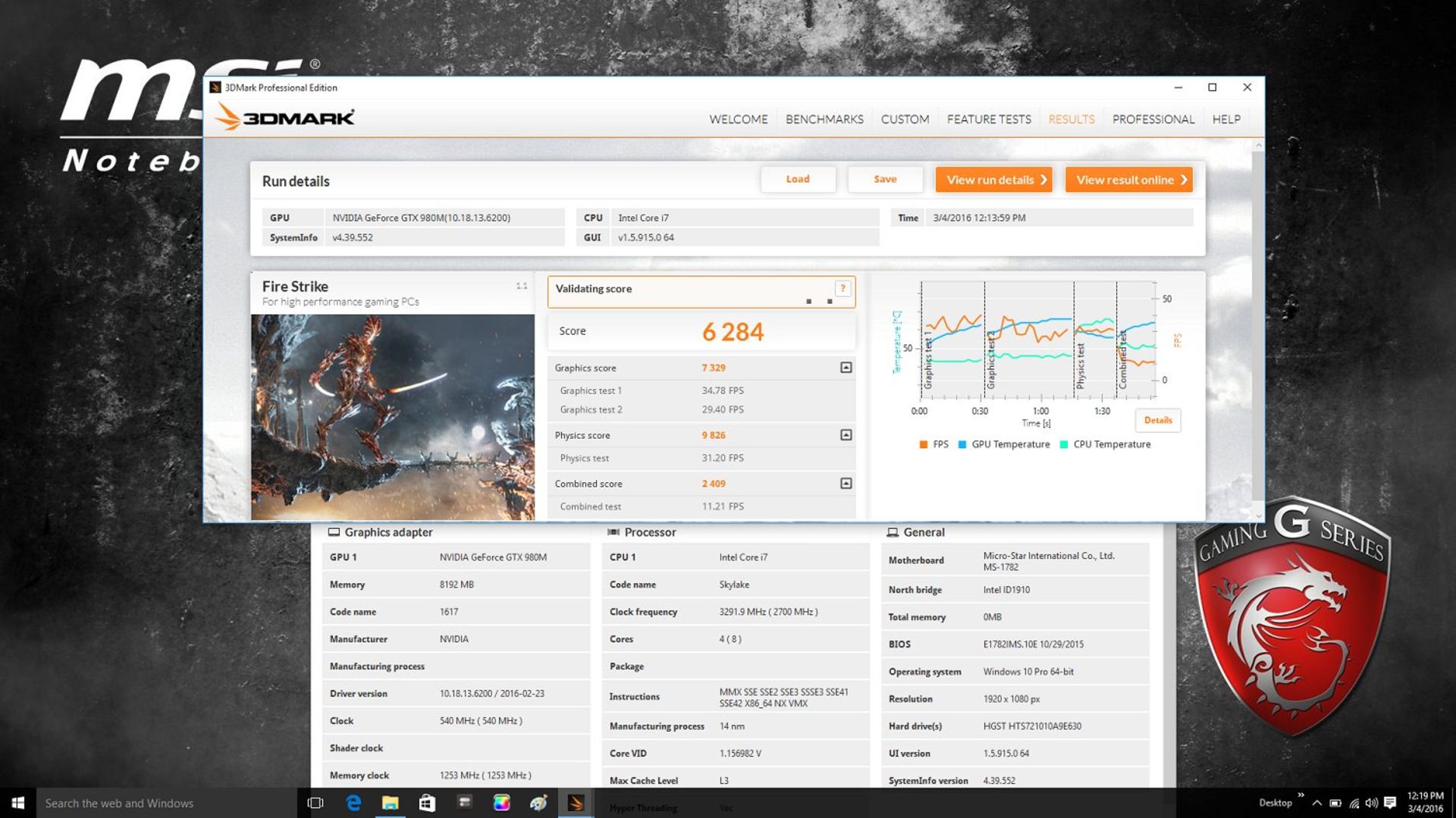Click the 3DMark title bar app icon
The image size is (1456, 818).
215,88
